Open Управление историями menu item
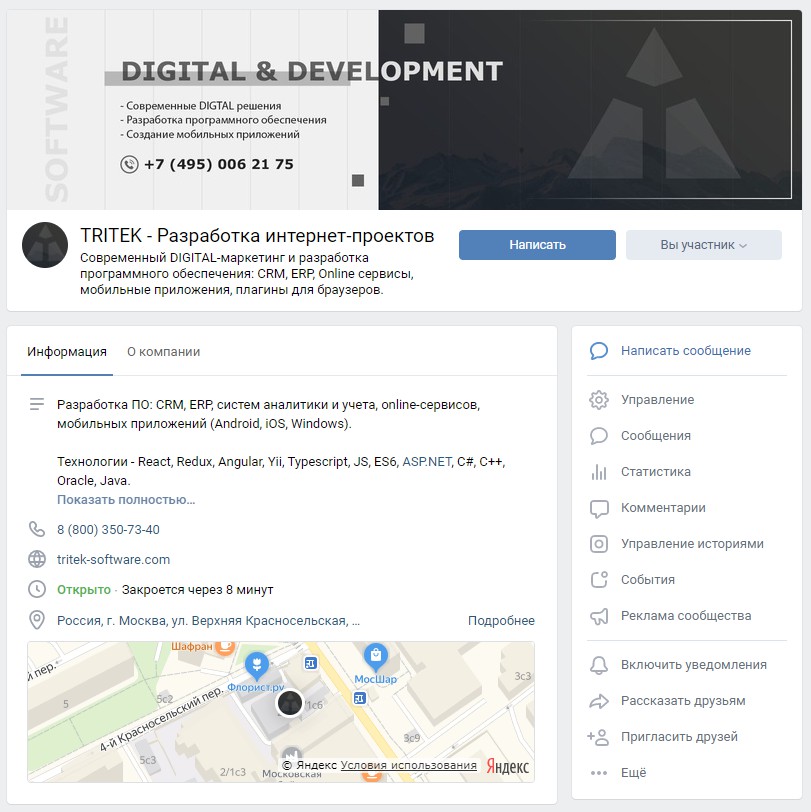811x812 pixels. click(x=692, y=544)
